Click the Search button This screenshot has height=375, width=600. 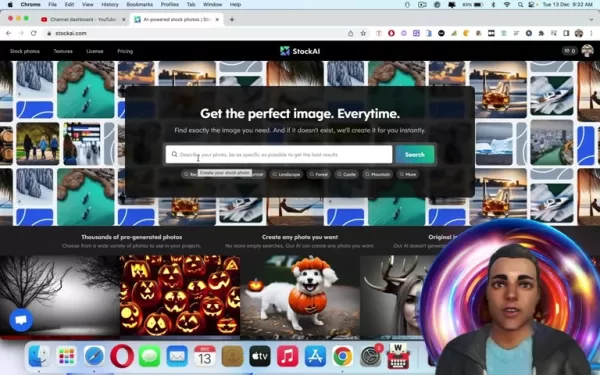(415, 155)
